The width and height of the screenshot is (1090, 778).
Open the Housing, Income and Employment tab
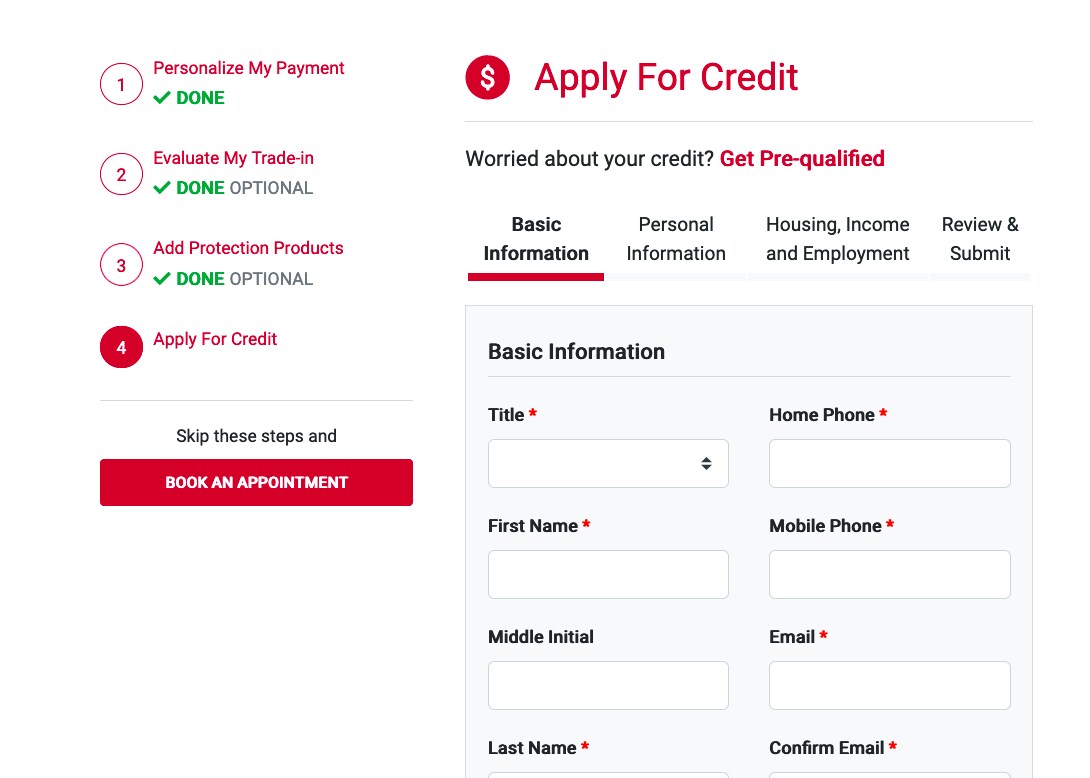coord(837,239)
